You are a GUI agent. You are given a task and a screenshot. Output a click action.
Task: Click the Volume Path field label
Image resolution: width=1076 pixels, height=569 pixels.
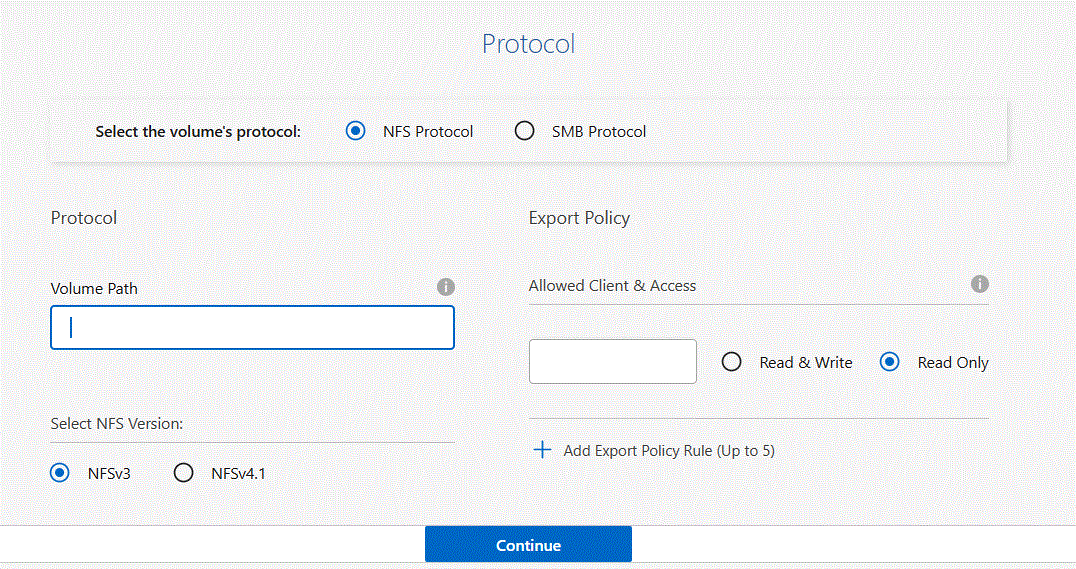click(94, 288)
